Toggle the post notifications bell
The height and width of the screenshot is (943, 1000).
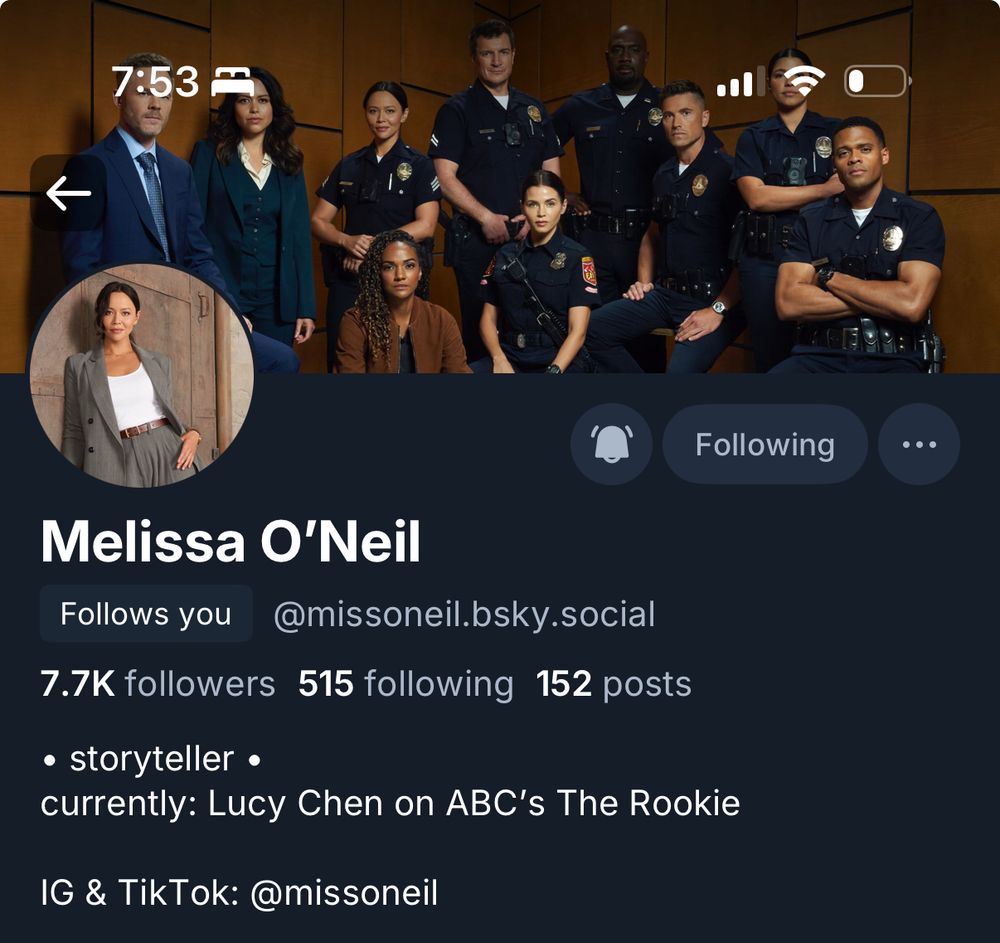(611, 444)
